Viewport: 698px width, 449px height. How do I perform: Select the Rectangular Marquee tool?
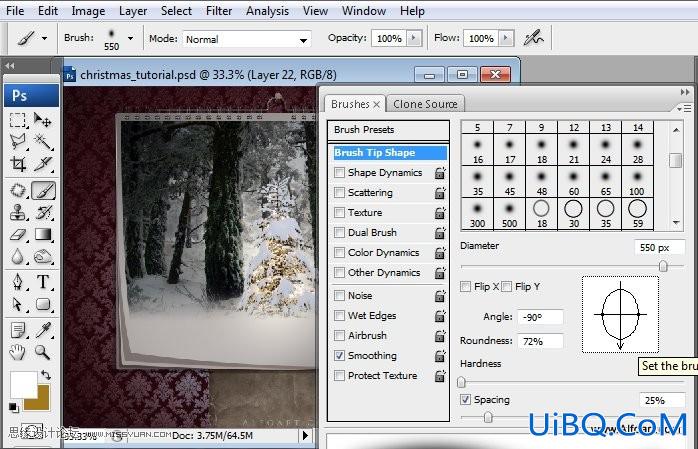18,120
